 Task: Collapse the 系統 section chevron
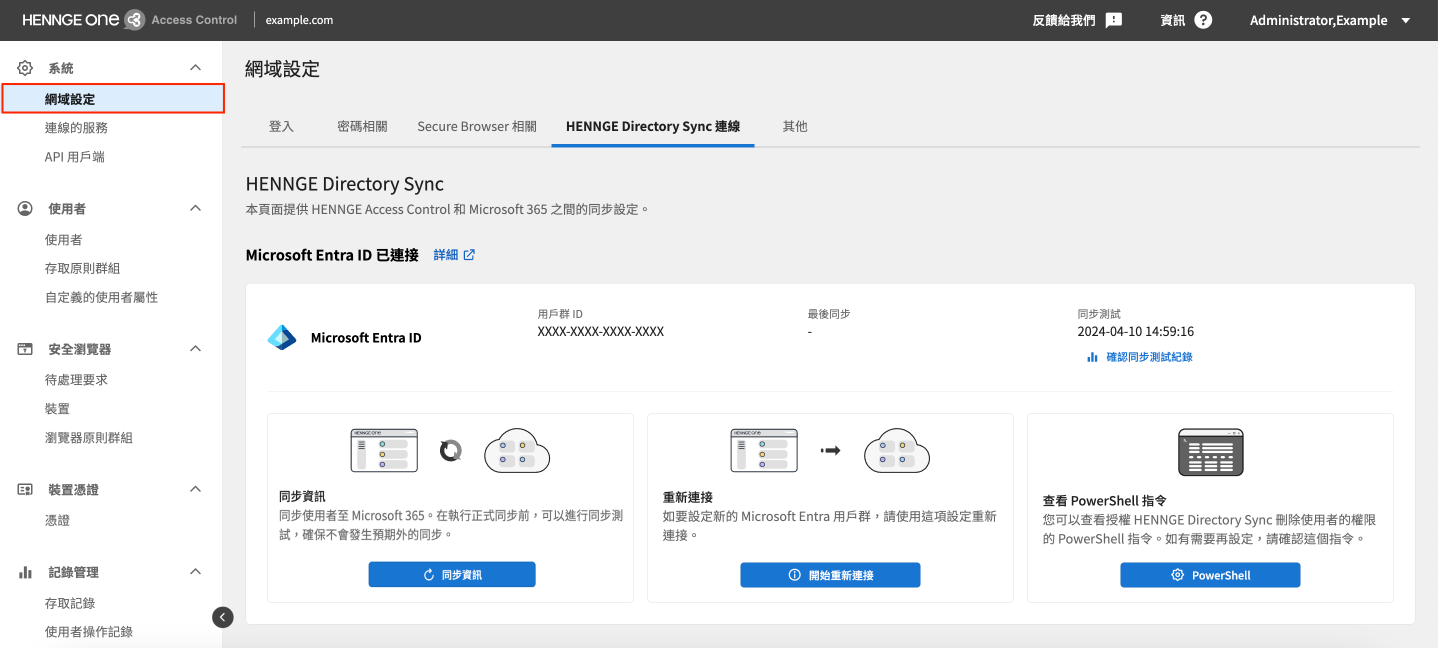click(x=196, y=68)
